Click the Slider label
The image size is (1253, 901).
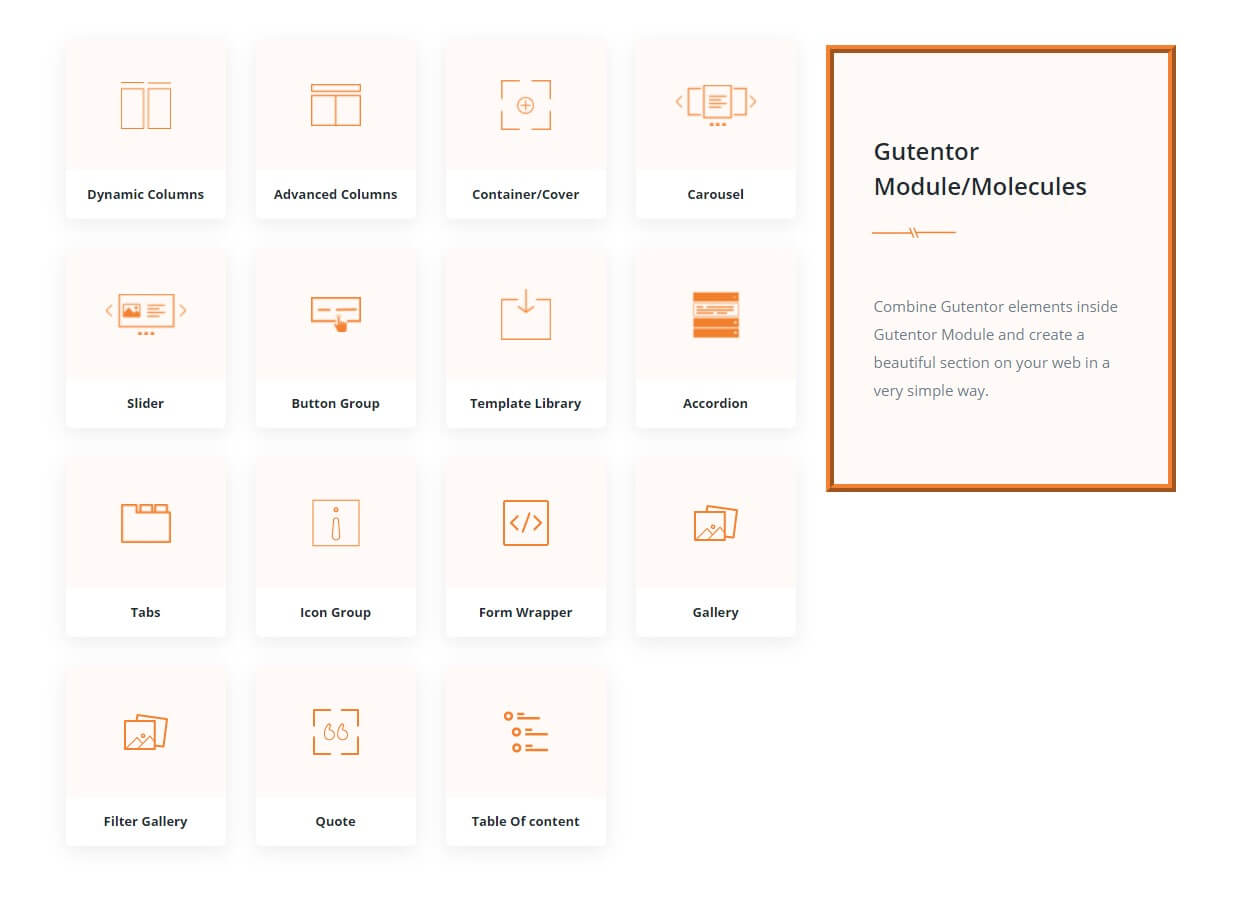click(146, 403)
